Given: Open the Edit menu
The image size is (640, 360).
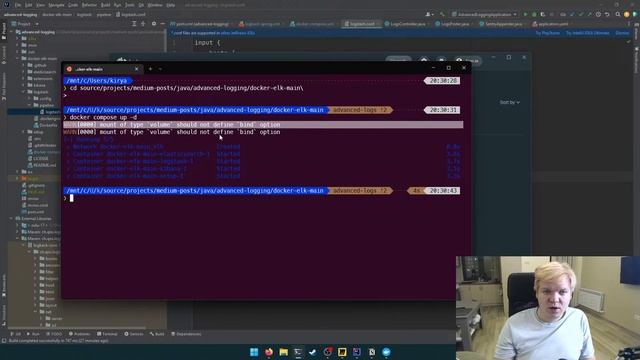Looking at the screenshot, I should pyautogui.click(x=29, y=5).
